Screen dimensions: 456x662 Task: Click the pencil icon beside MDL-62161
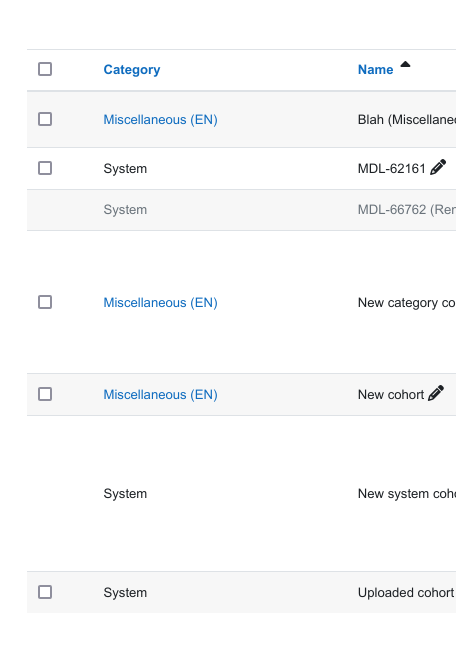438,167
